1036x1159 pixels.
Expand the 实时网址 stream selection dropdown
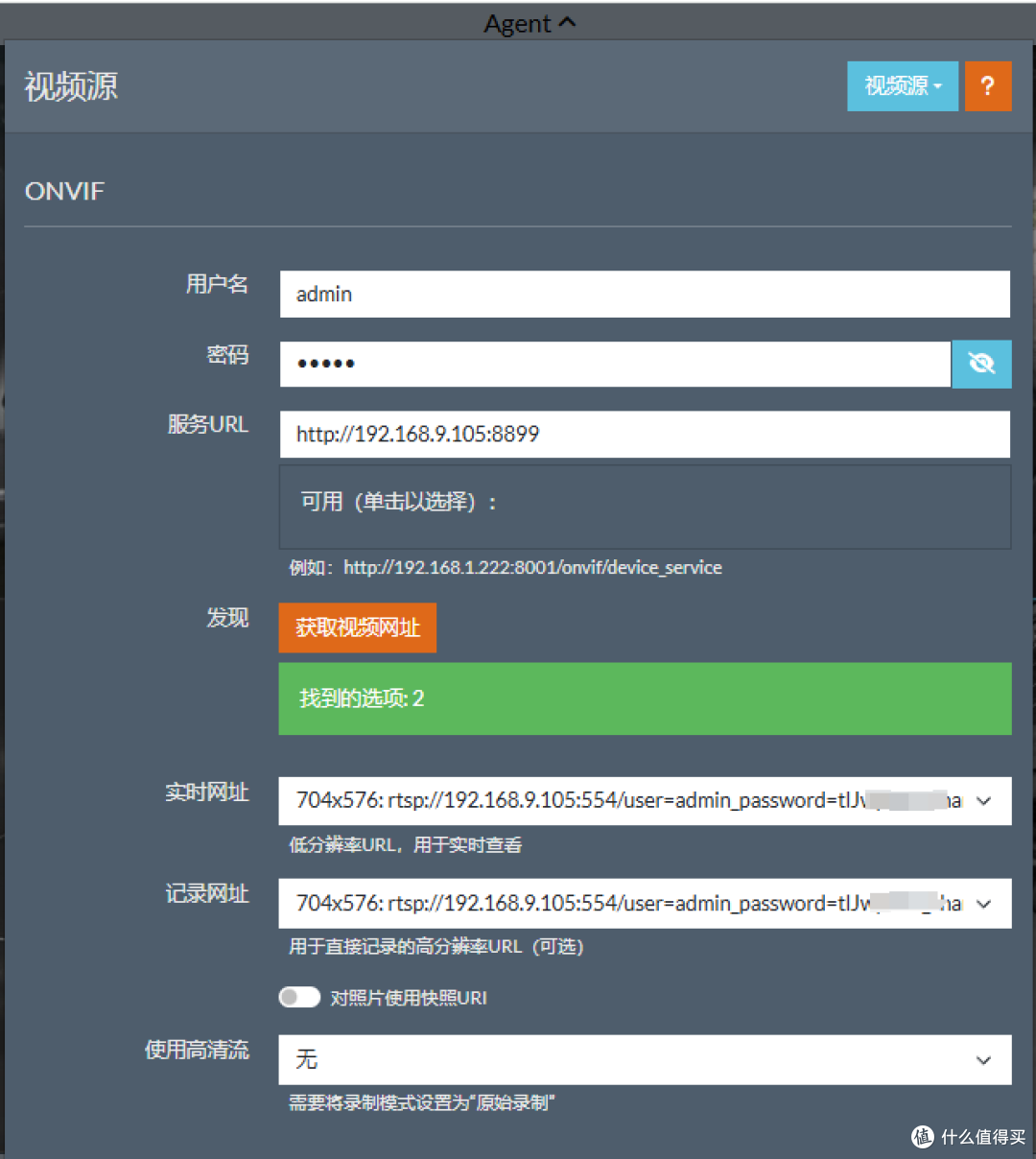[x=983, y=801]
